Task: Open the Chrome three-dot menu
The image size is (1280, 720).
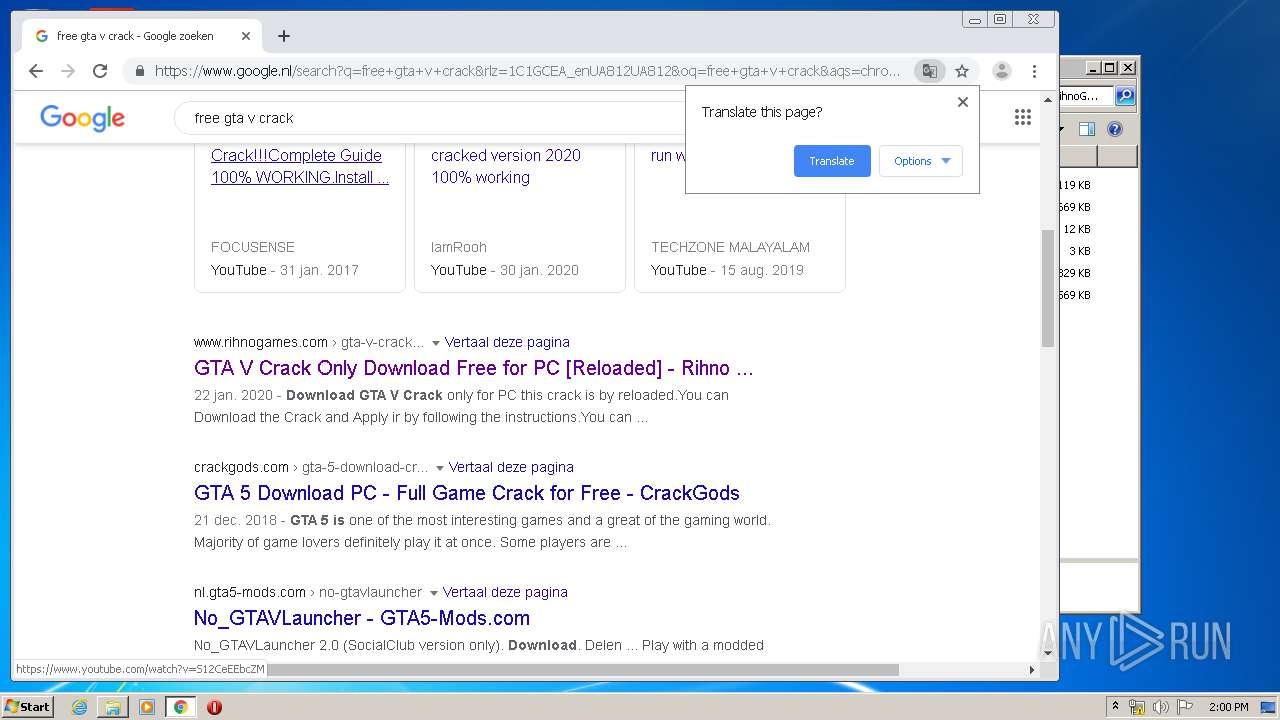Action: pos(1034,71)
